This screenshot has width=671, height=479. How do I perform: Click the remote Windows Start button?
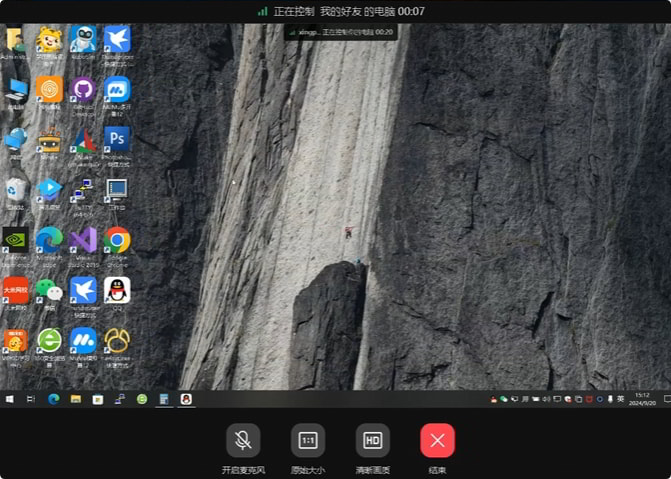(9, 399)
